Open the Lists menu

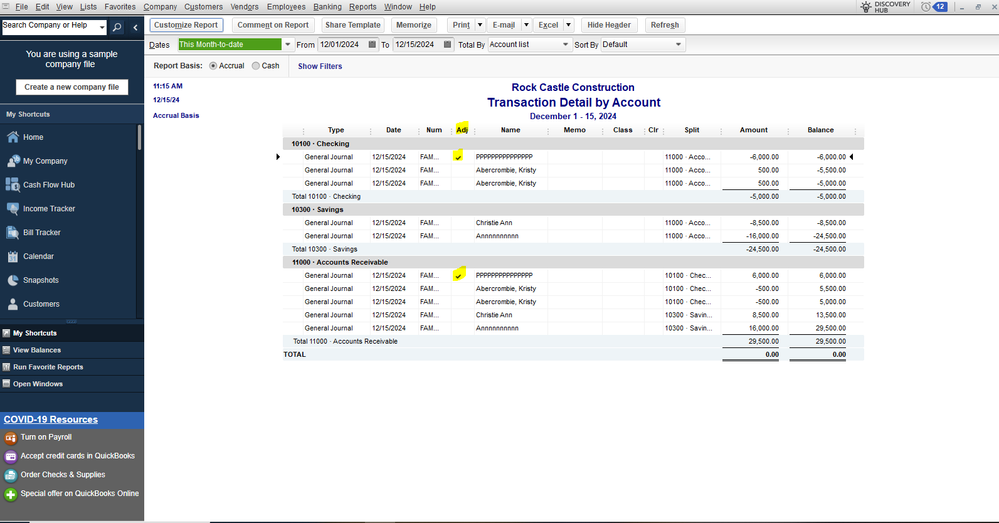pos(89,7)
